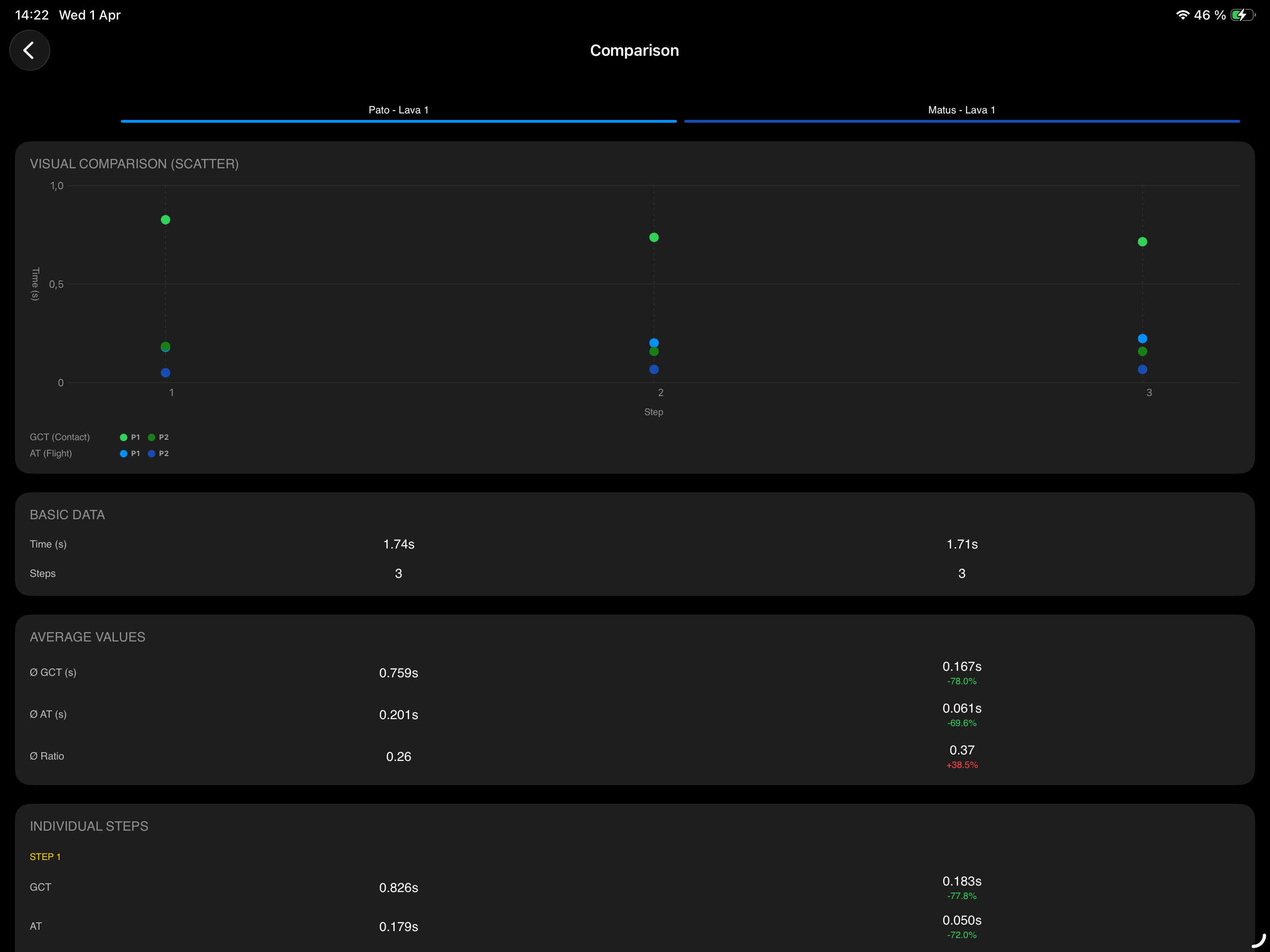Tap the Ø Ratio row label

coord(47,756)
